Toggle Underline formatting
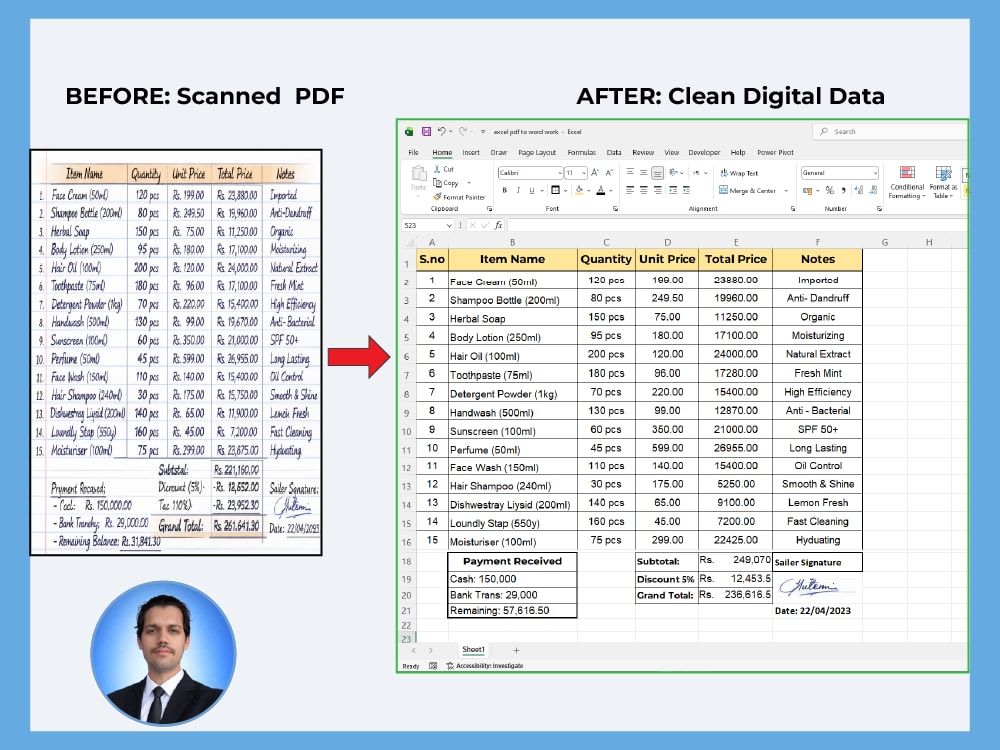1000x750 pixels. coord(531,190)
